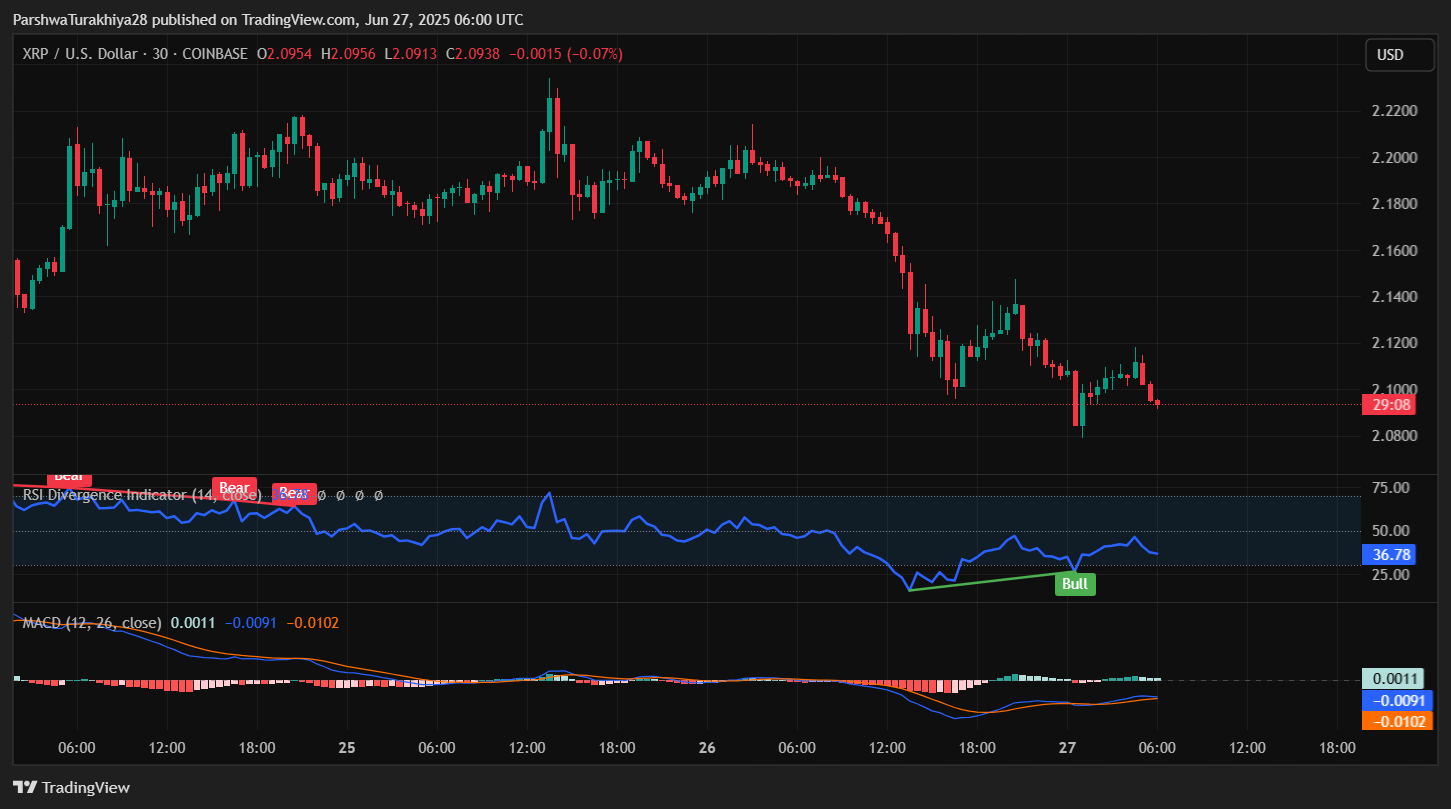1451x809 pixels.
Task: Click date 26 on the time axis
Action: (x=707, y=748)
